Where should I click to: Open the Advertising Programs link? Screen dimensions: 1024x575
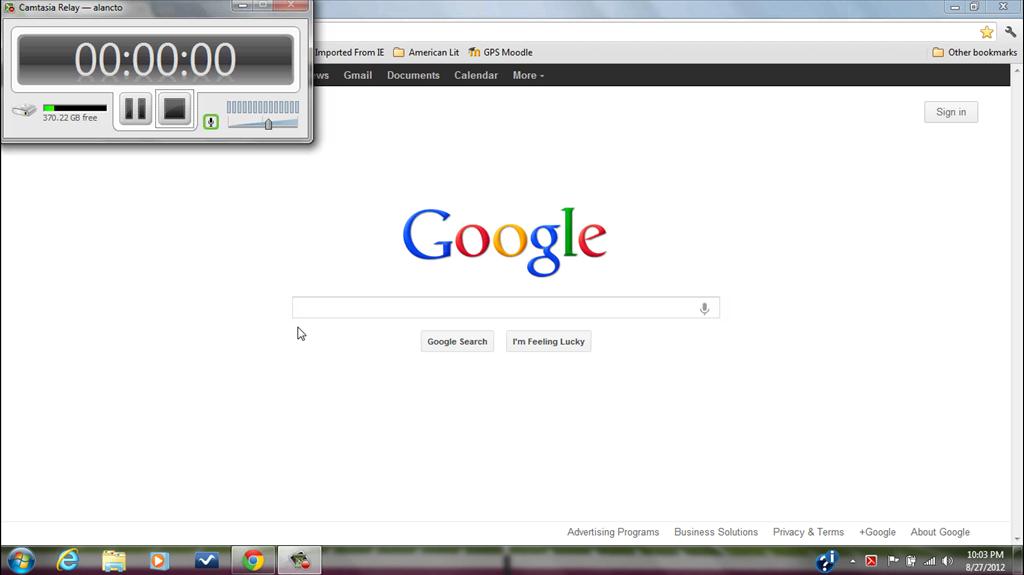click(613, 532)
